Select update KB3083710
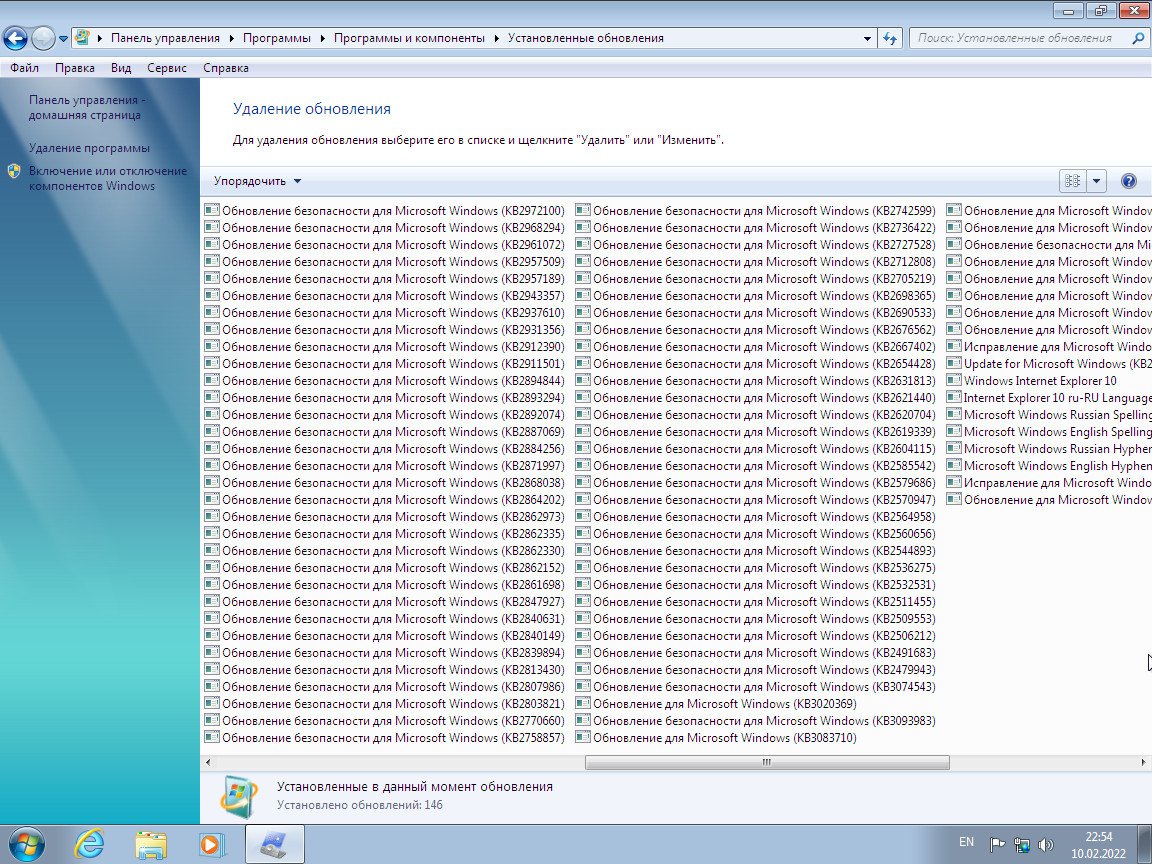The height and width of the screenshot is (864, 1152). [x=716, y=738]
